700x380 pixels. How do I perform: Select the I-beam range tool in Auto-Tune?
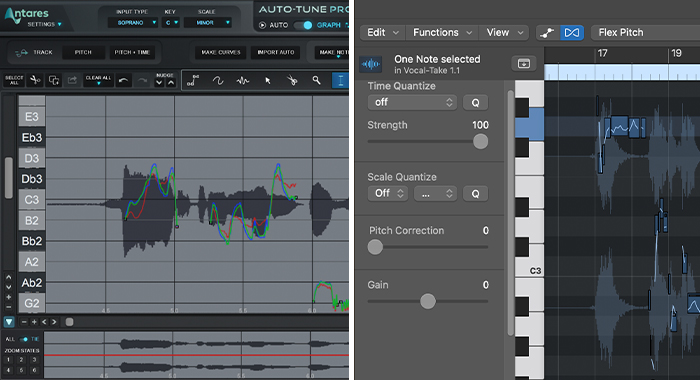(x=340, y=81)
